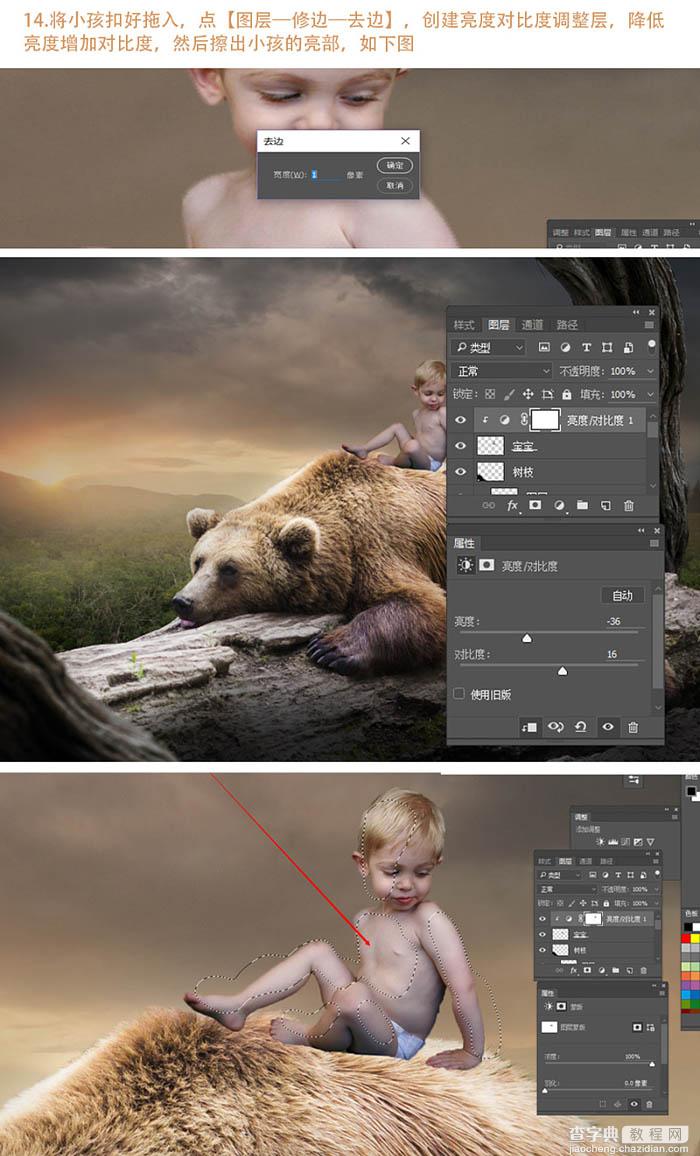Select brightness/contrast sun icon in larger 属性 panel
Viewport: 700px width, 1156px height.
(465, 565)
